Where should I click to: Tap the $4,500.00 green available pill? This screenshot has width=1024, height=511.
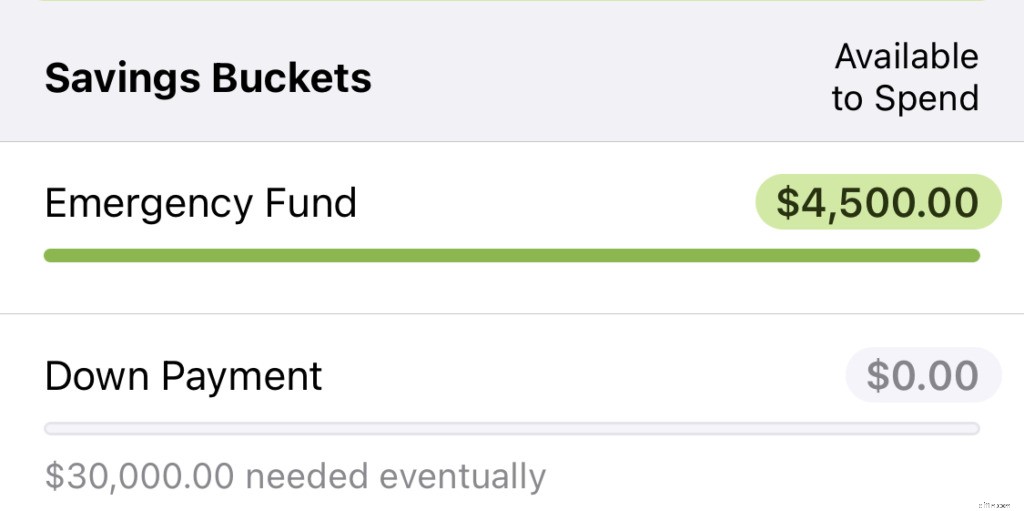[877, 202]
